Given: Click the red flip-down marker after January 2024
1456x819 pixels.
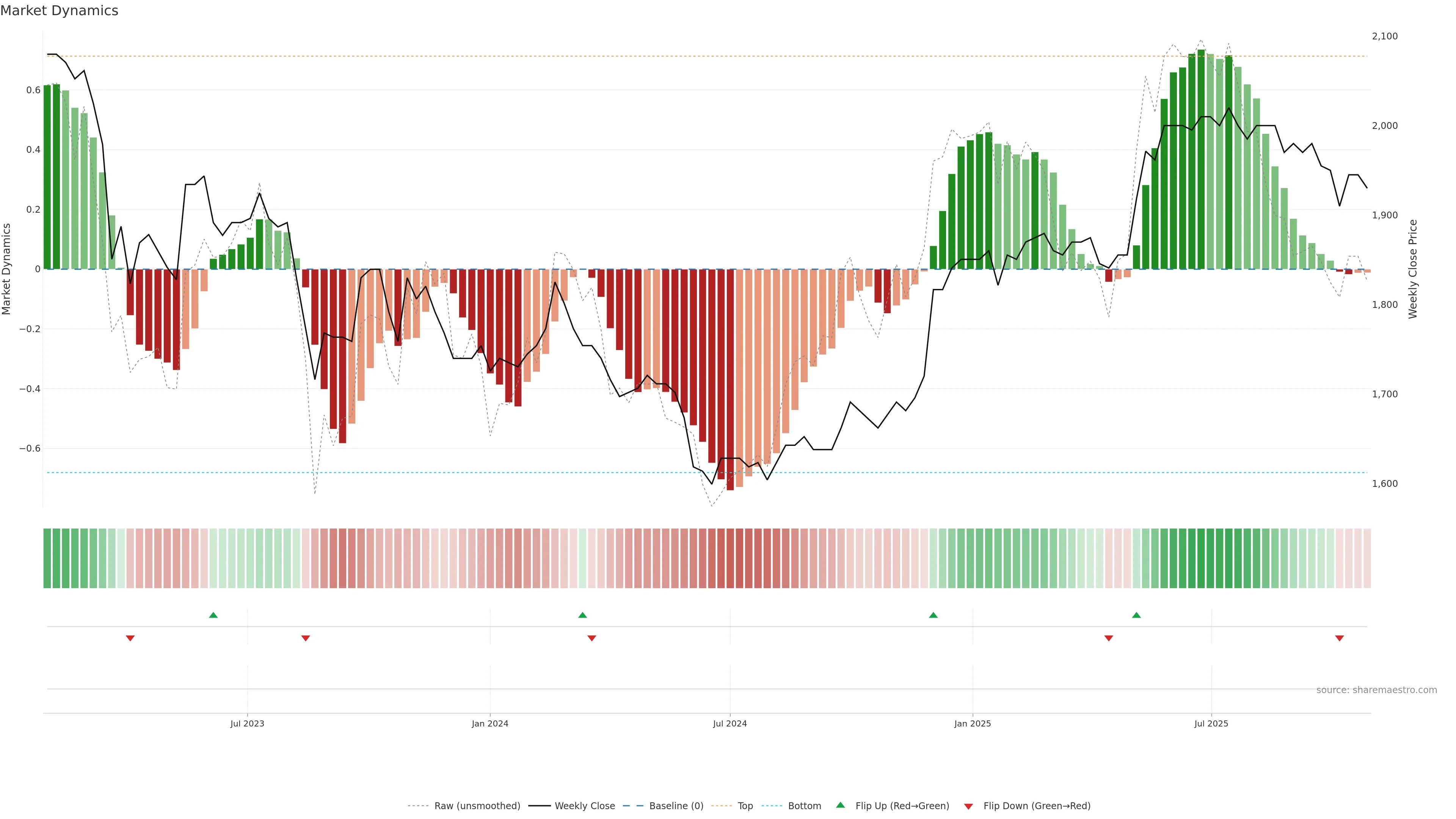Looking at the screenshot, I should tap(592, 638).
